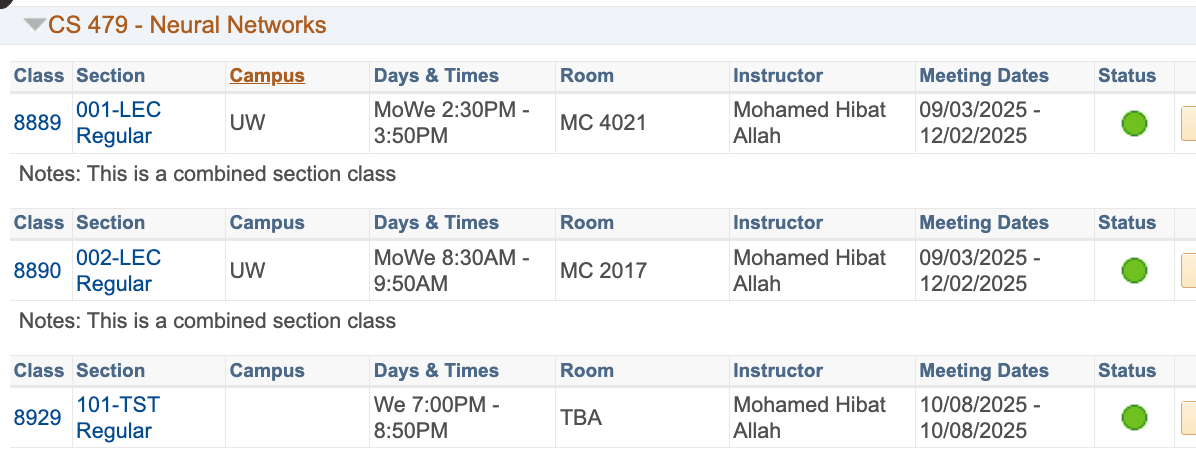Open the 101-TST Regular section link
Screen dimensions: 1196x458
click(x=118, y=418)
